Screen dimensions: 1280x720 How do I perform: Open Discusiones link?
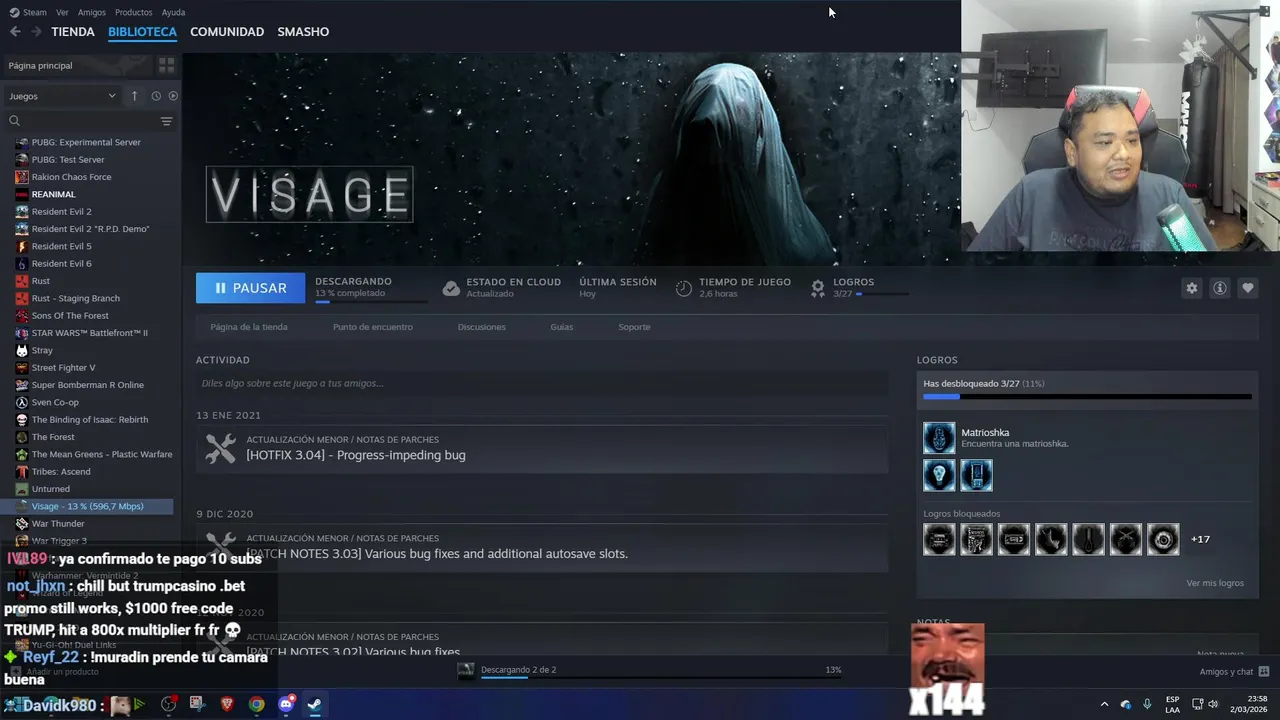coord(482,327)
